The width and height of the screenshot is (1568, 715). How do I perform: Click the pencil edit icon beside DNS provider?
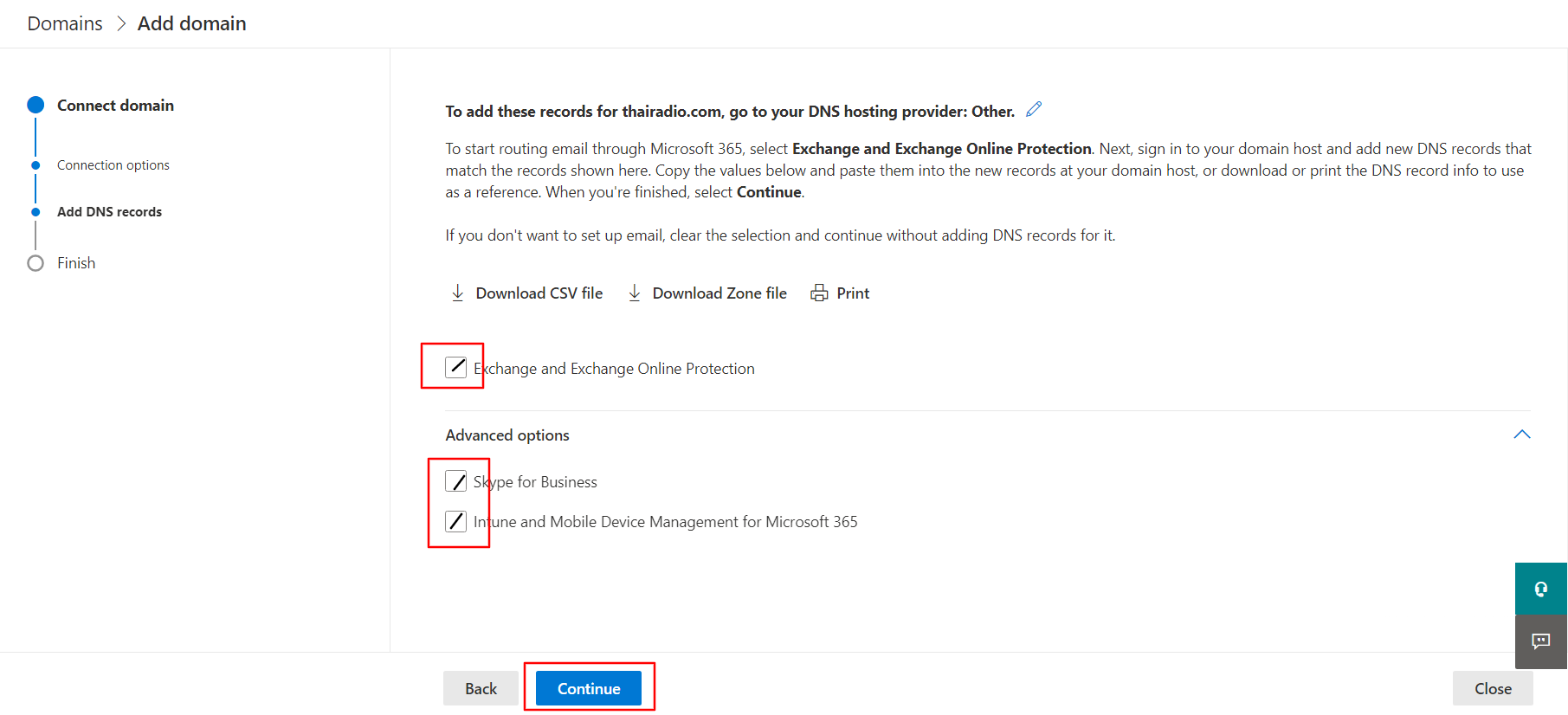pyautogui.click(x=1034, y=109)
